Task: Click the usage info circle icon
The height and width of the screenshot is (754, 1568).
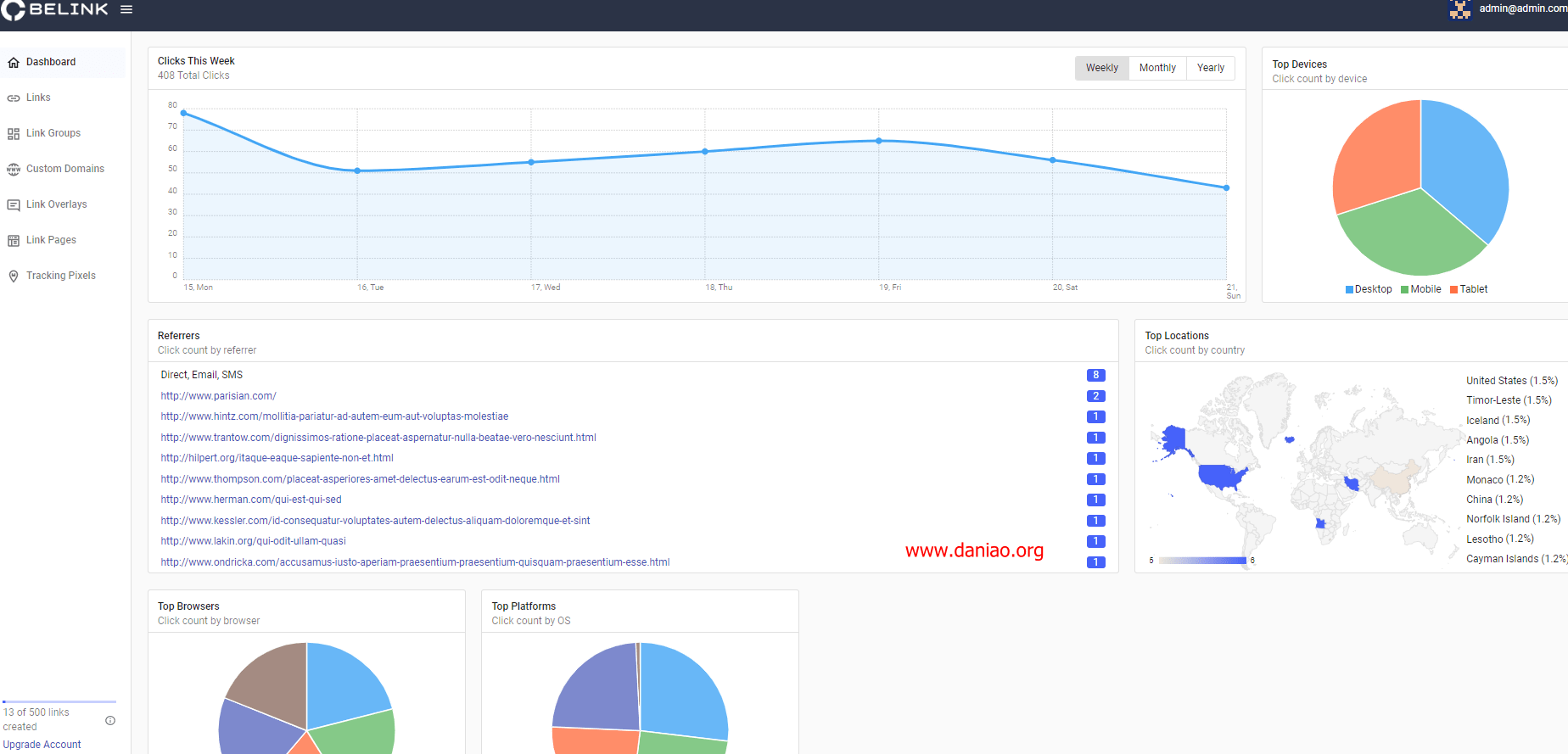Action: pos(110,721)
